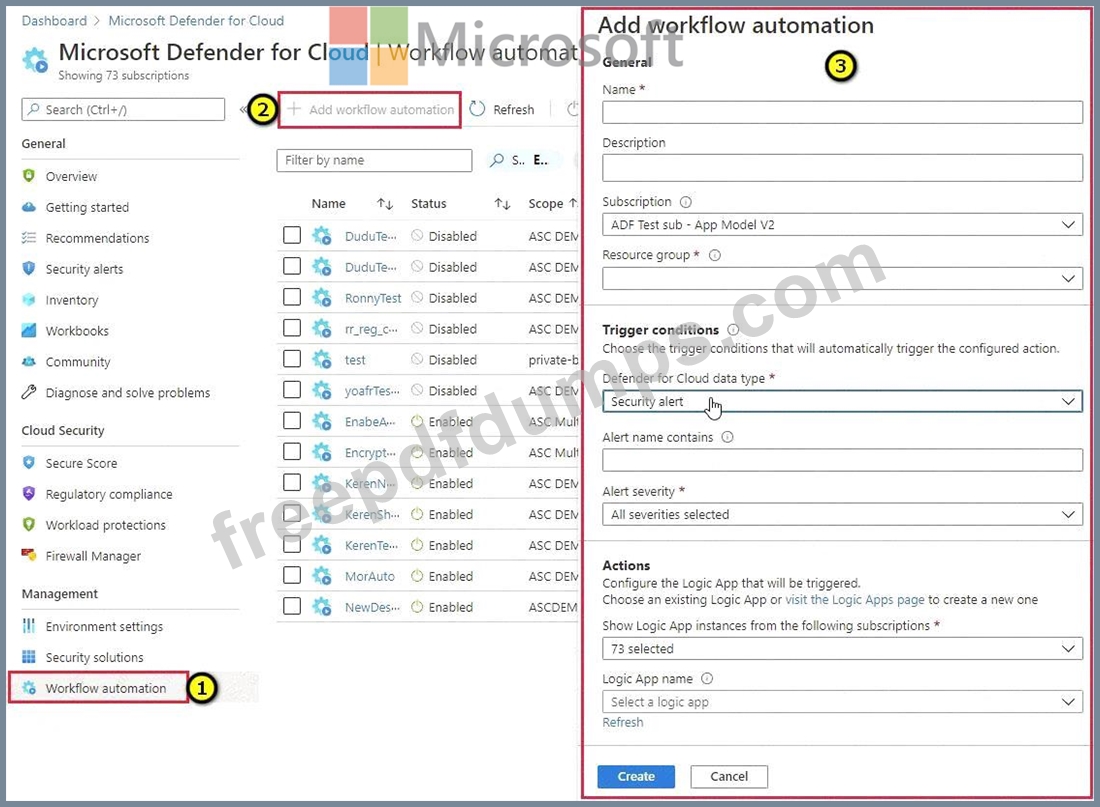The height and width of the screenshot is (807, 1100).
Task: Follow the visit the Logic Apps page link
Action: 855,600
